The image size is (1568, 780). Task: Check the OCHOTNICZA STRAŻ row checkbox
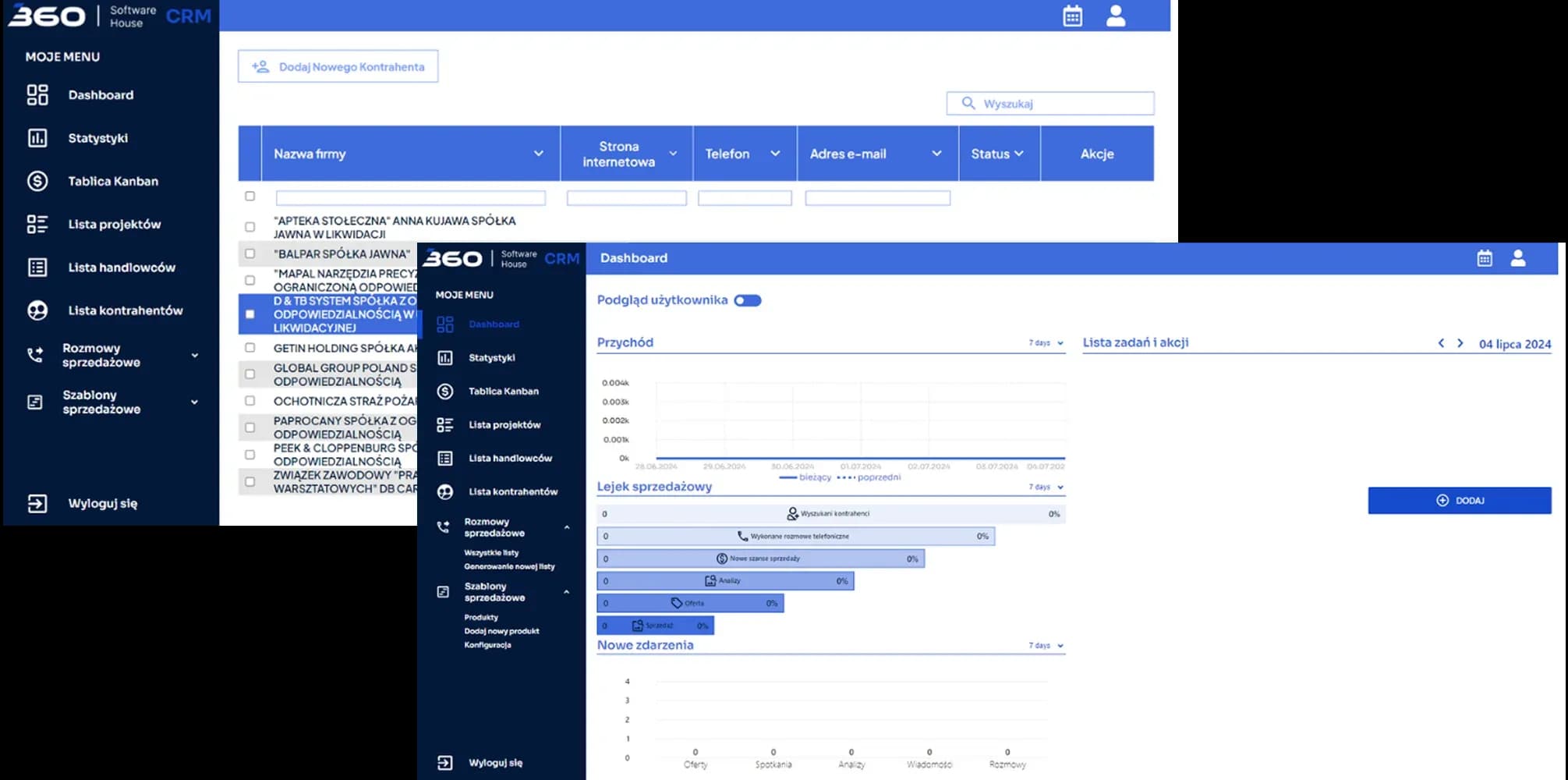pos(250,401)
